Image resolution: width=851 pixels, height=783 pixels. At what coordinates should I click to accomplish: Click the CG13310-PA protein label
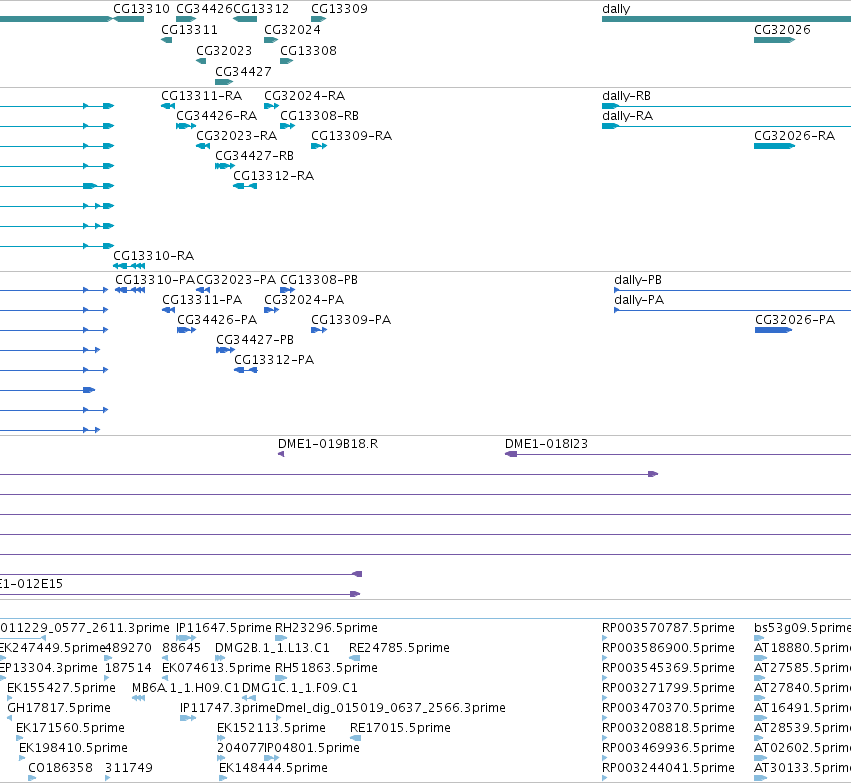point(155,279)
